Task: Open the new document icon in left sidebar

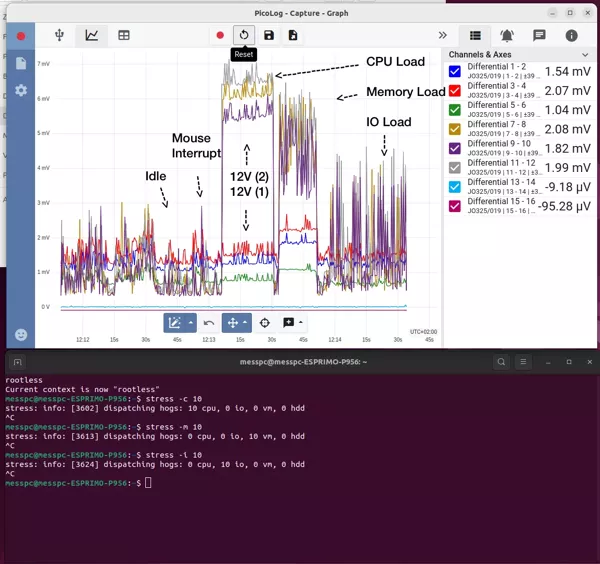Action: point(21,63)
